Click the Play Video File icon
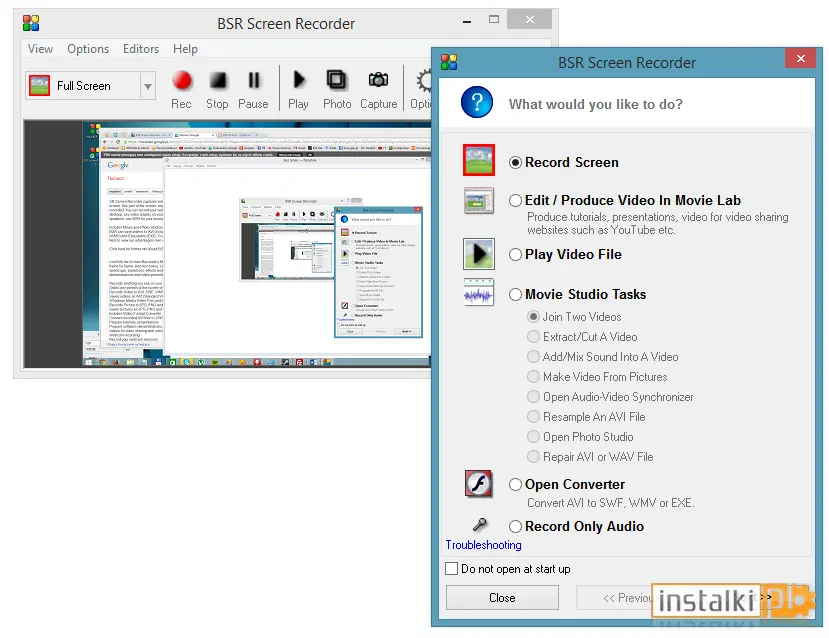Image resolution: width=829 pixels, height=638 pixels. [478, 254]
